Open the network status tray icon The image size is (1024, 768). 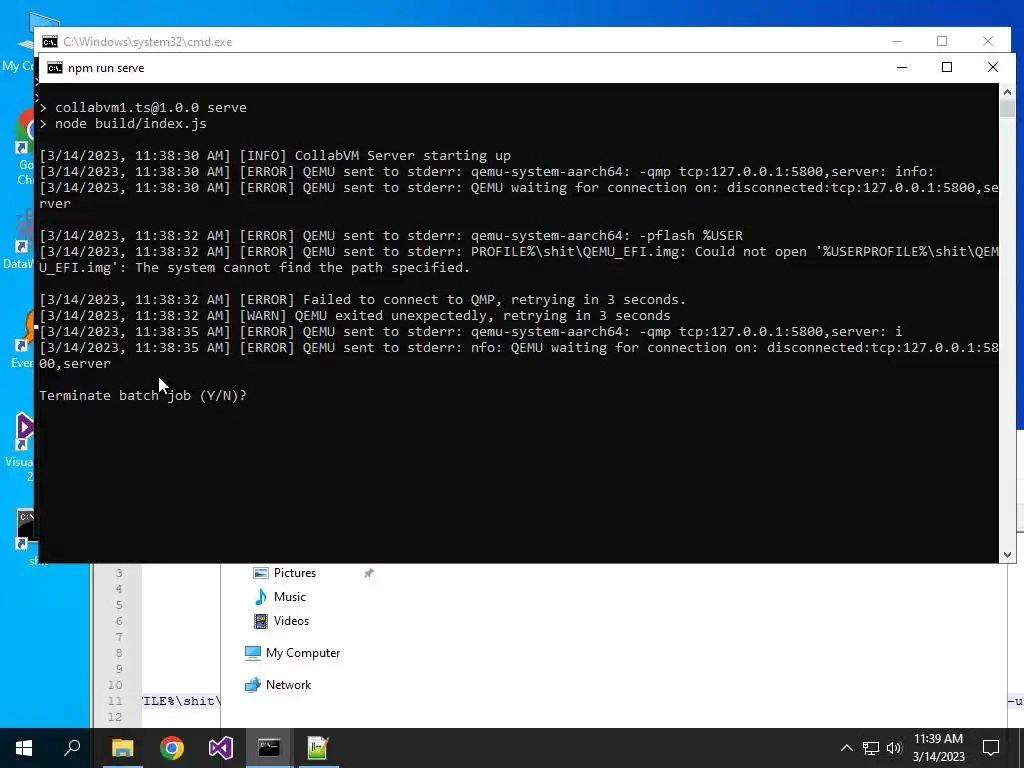point(871,748)
